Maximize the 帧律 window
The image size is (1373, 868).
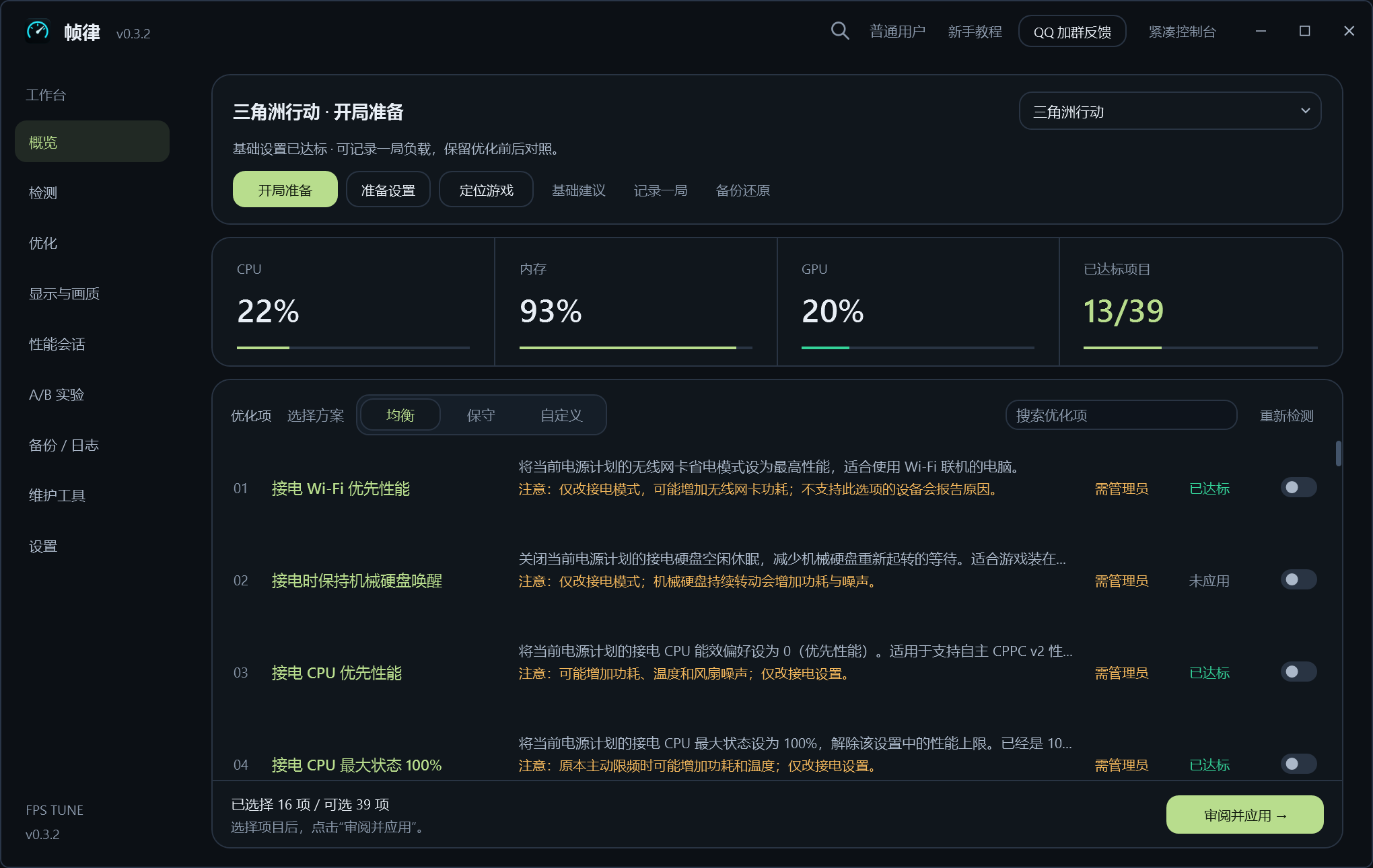(1304, 31)
